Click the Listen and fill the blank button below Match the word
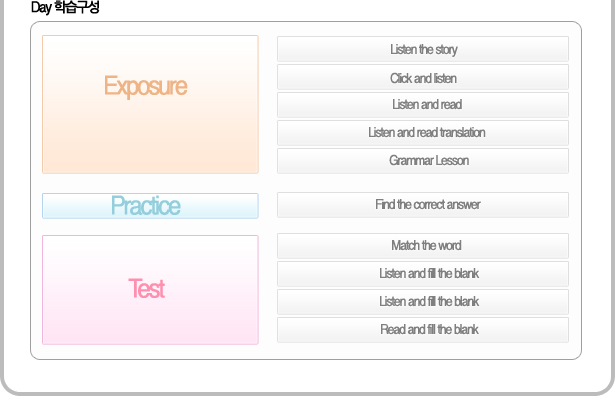The width and height of the screenshot is (615, 396). [x=423, y=274]
